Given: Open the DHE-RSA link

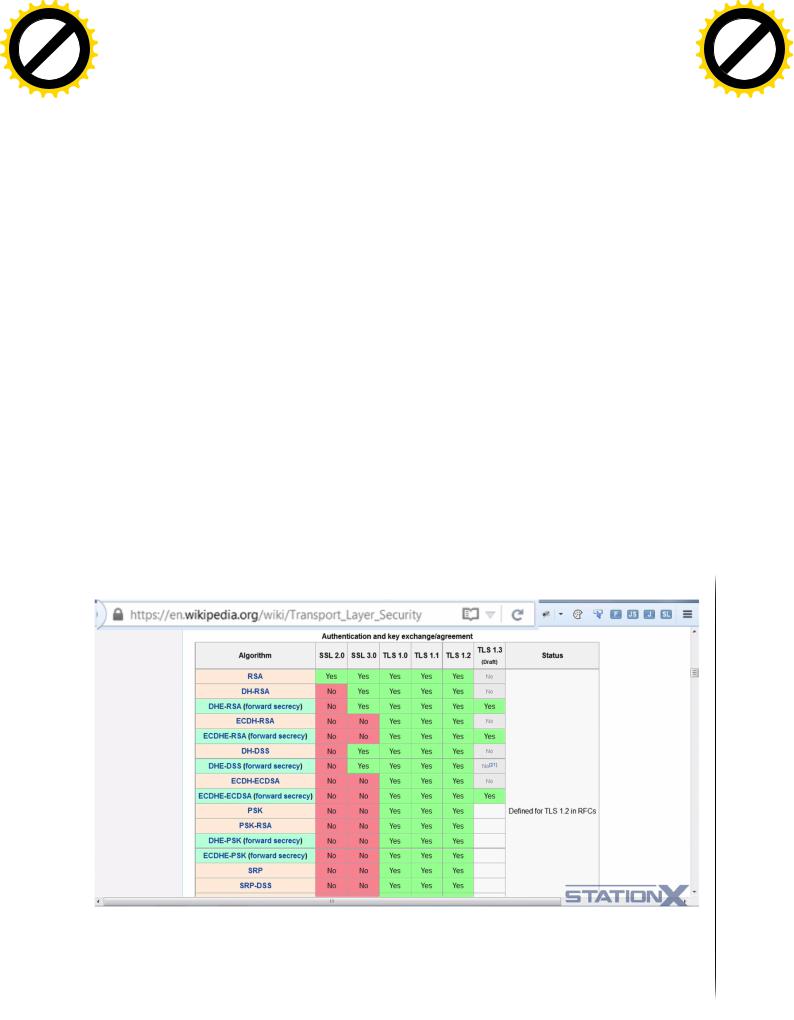Looking at the screenshot, I should [x=255, y=706].
